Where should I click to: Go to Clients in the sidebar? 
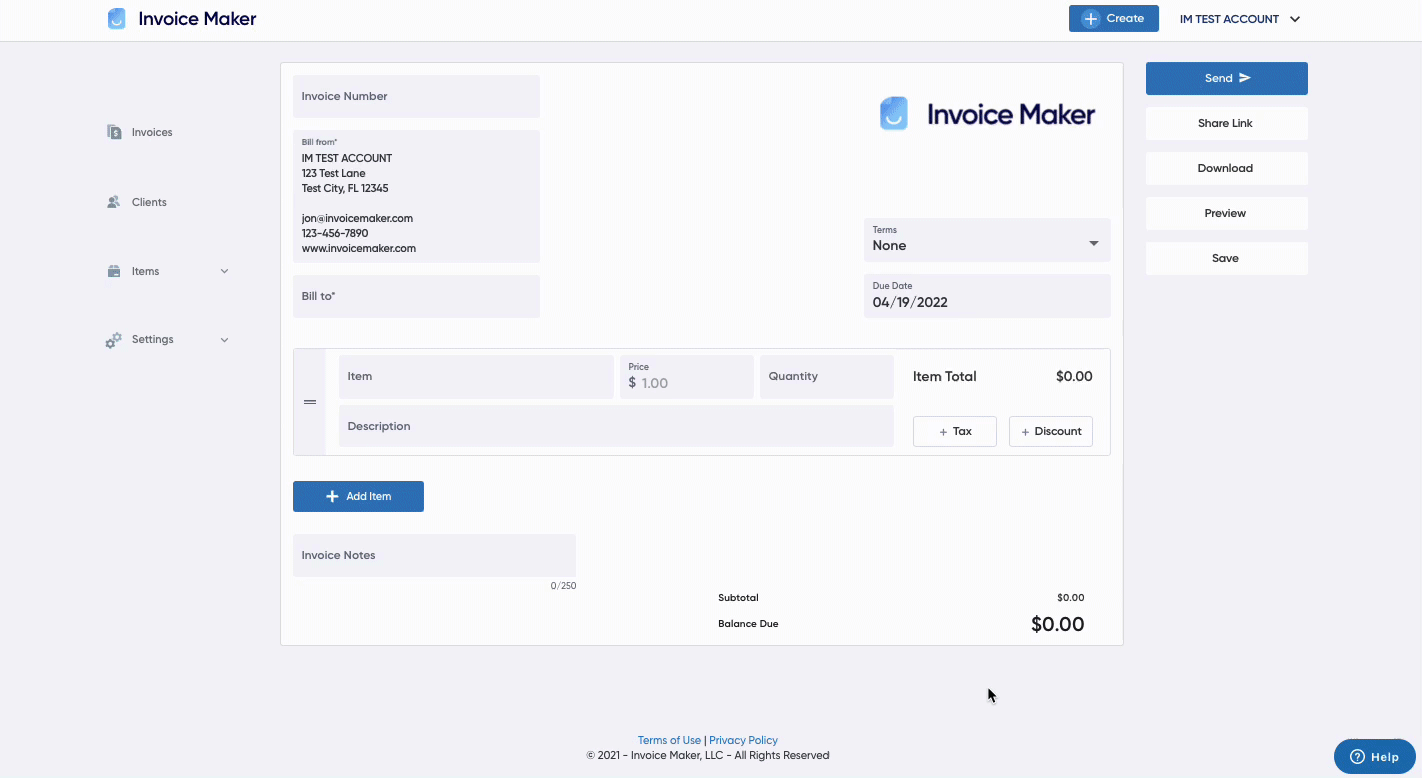[149, 202]
